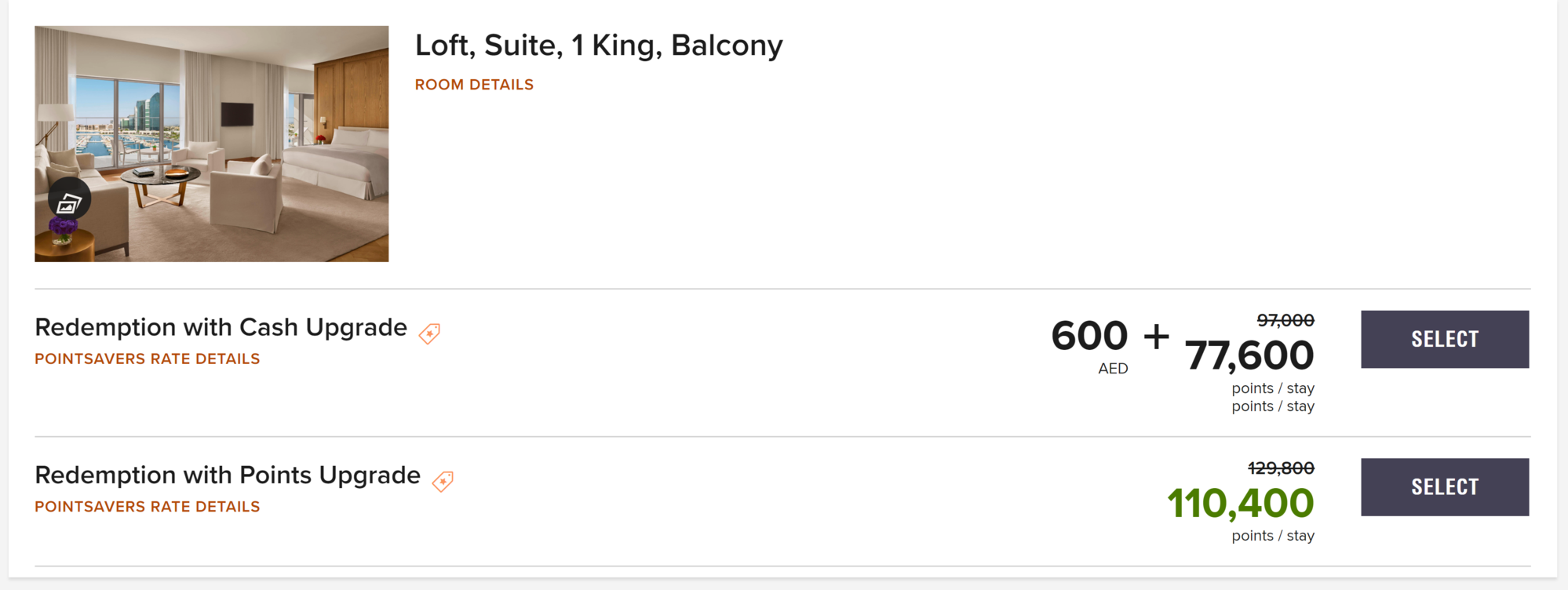This screenshot has width=1568, height=590.
Task: View PointSavers rate details for Cash Upgrade
Action: pos(147,359)
